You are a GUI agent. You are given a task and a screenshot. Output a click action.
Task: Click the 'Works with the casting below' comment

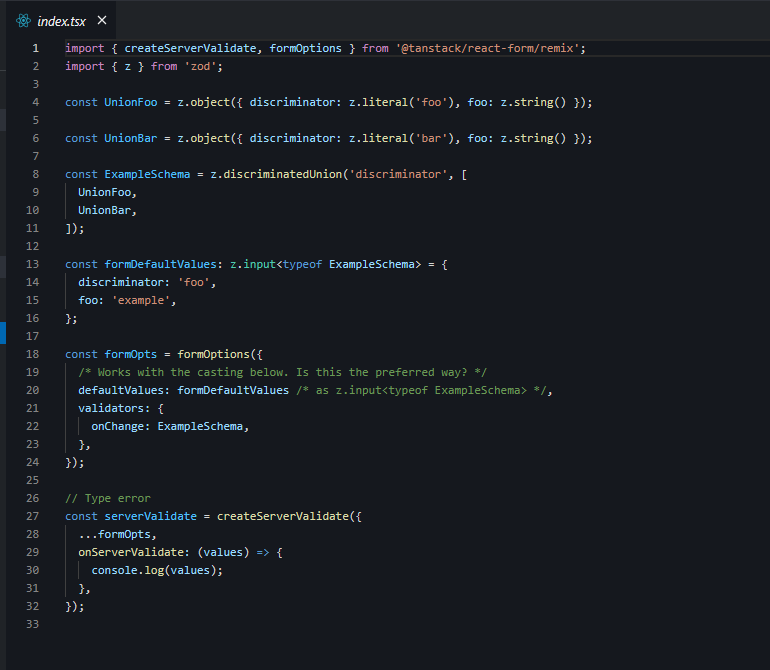[282, 372]
